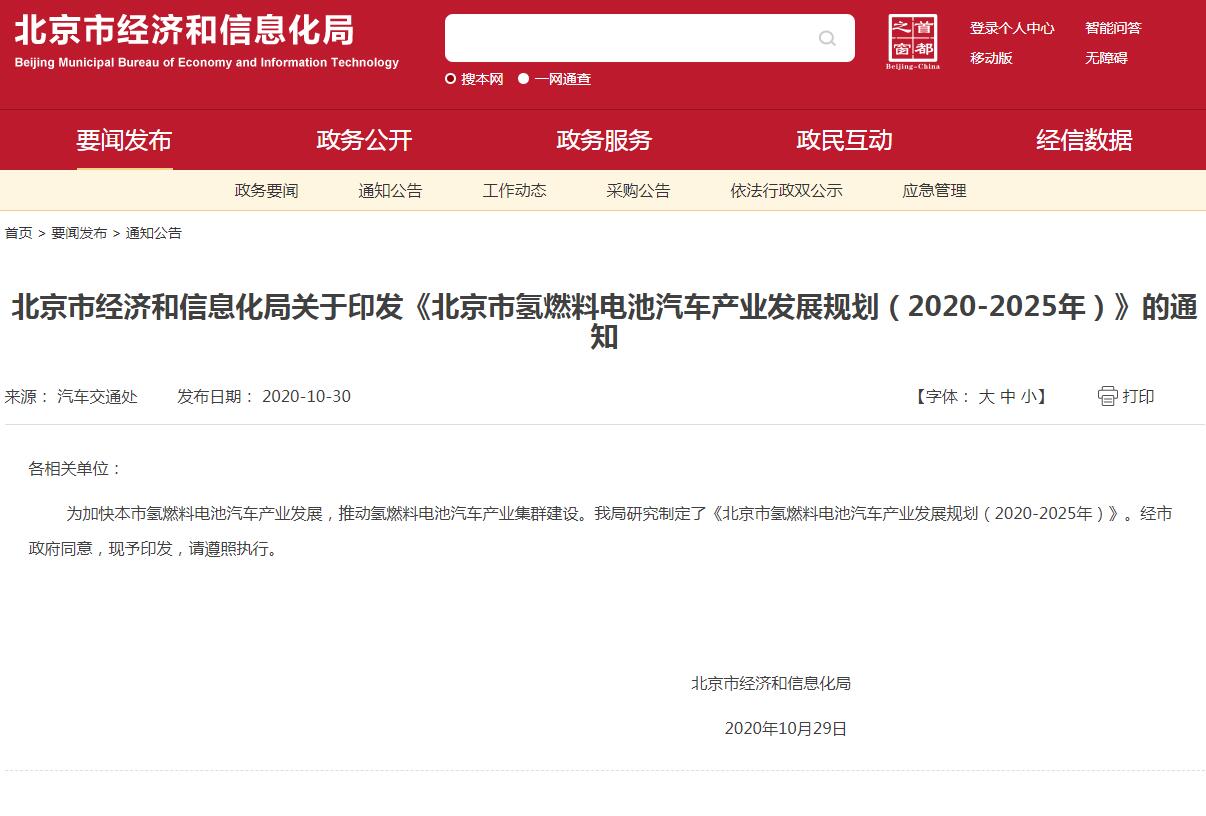Set font size to 小
The height and width of the screenshot is (816, 1206).
pyautogui.click(x=1029, y=396)
